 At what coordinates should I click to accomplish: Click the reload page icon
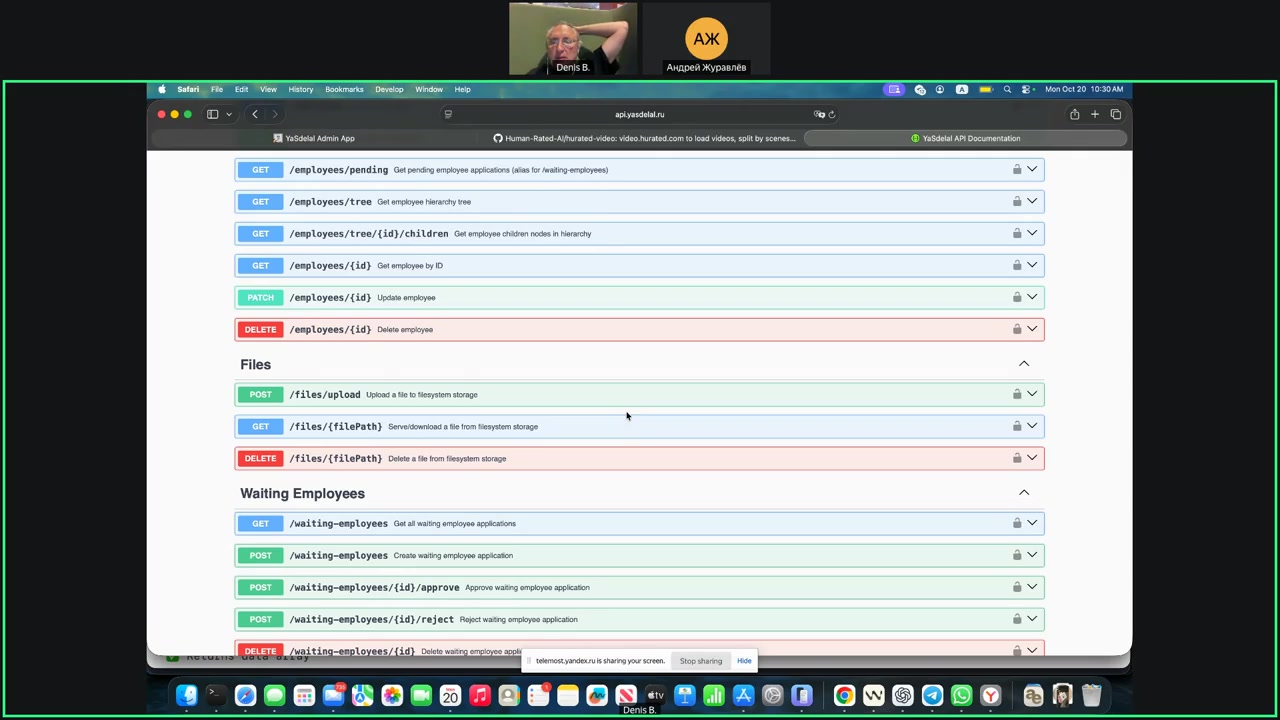(831, 114)
